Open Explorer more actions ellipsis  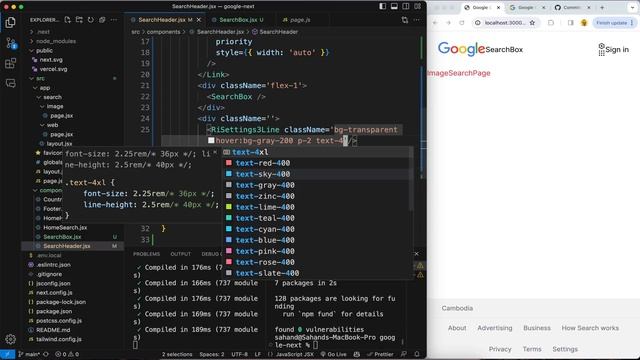click(x=114, y=20)
